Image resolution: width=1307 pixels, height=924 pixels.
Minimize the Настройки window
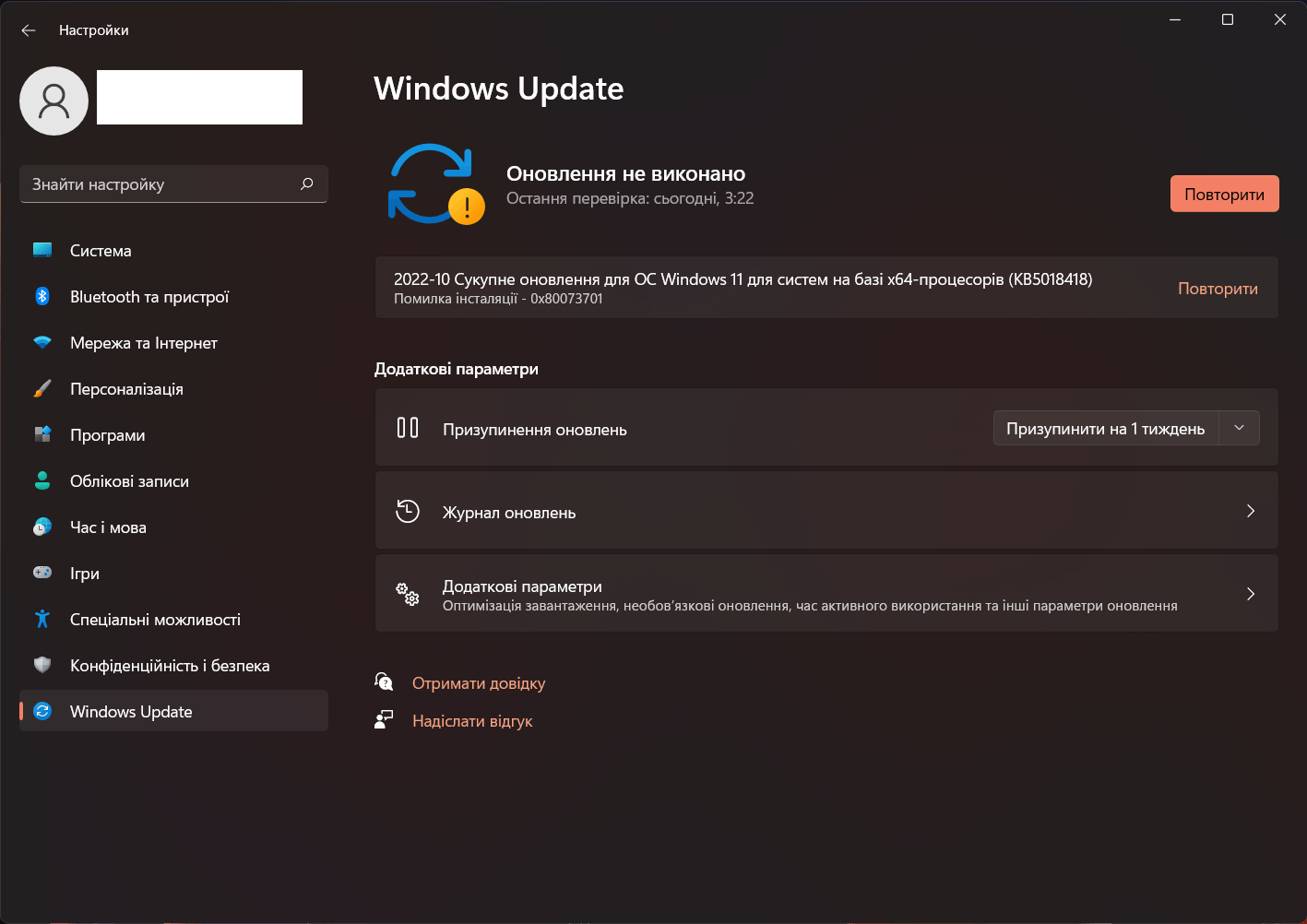(x=1175, y=19)
